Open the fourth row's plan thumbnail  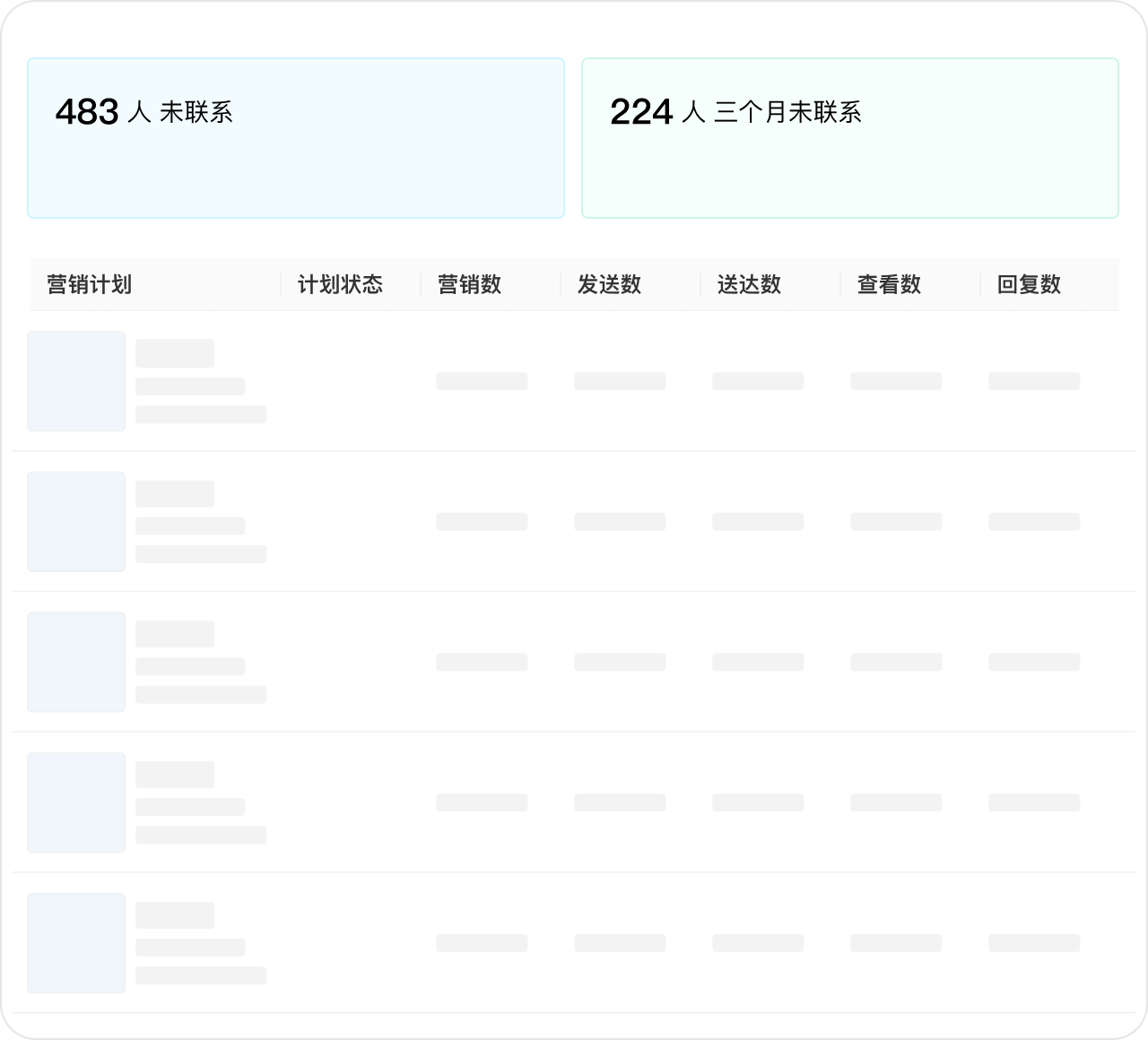pyautogui.click(x=76, y=802)
